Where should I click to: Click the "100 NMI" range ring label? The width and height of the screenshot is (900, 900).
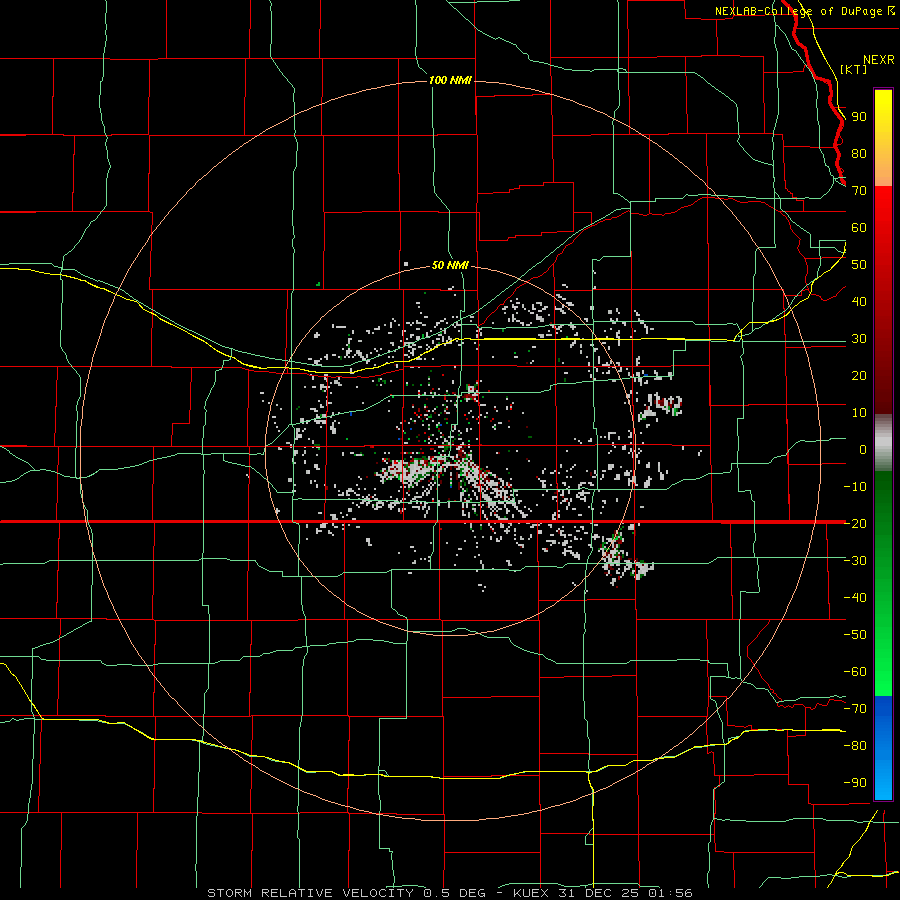(451, 80)
